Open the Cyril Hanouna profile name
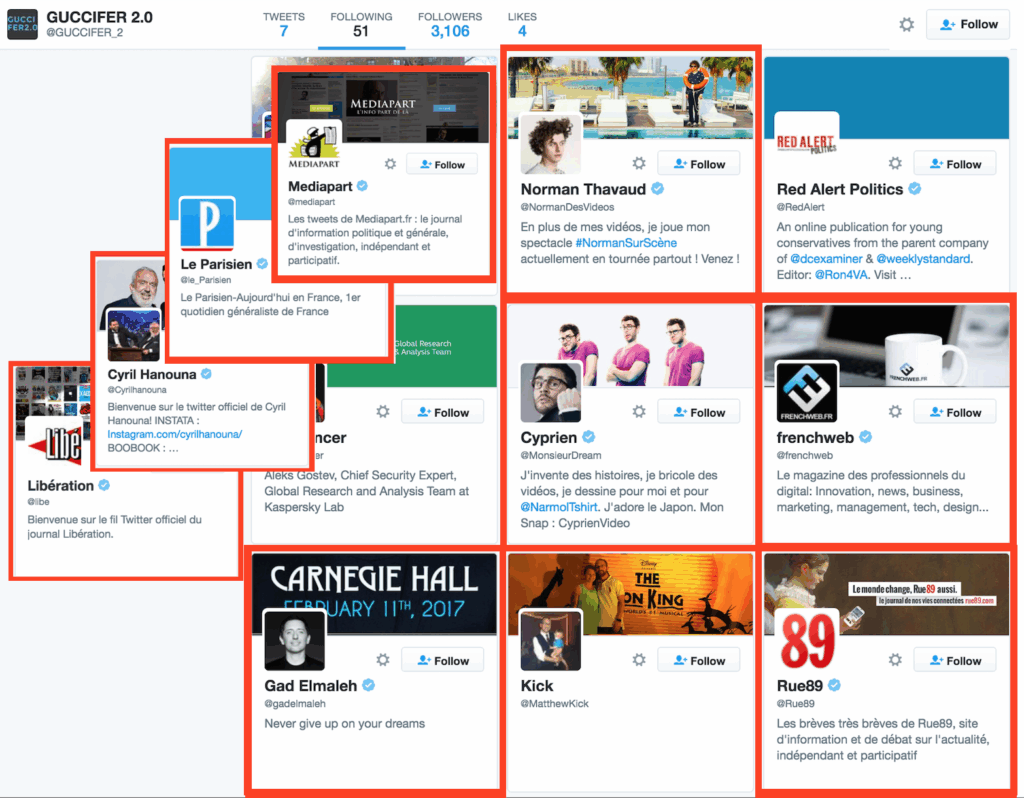Viewport: 1024px width, 798px height. (152, 375)
